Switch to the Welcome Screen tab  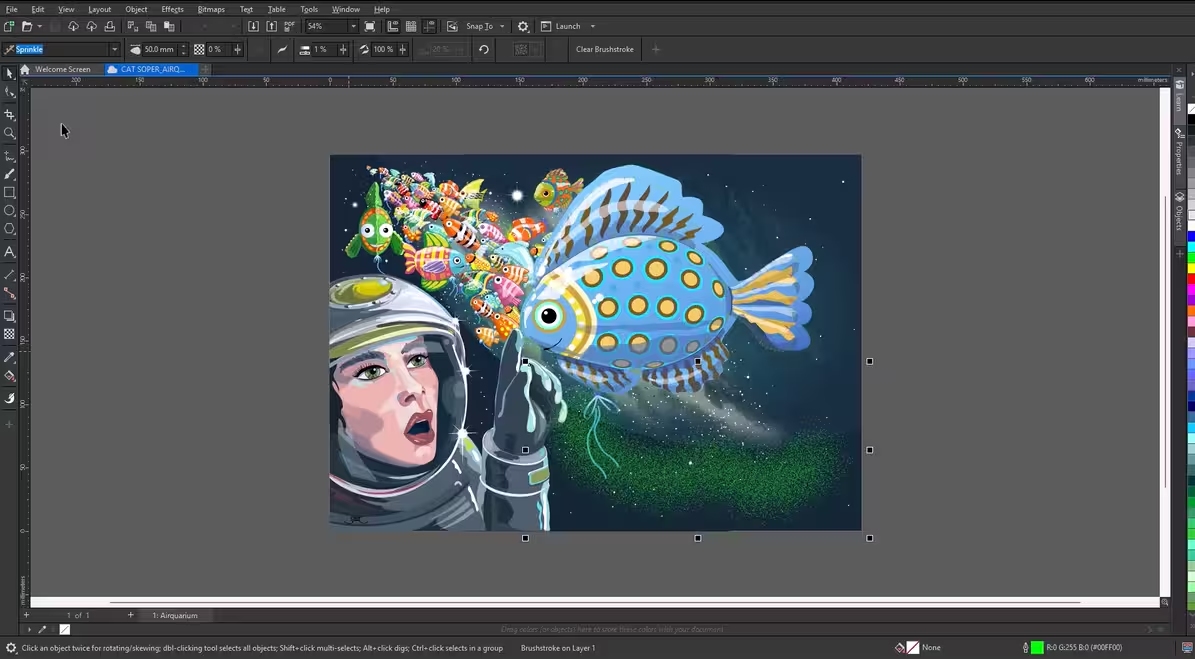coord(62,69)
